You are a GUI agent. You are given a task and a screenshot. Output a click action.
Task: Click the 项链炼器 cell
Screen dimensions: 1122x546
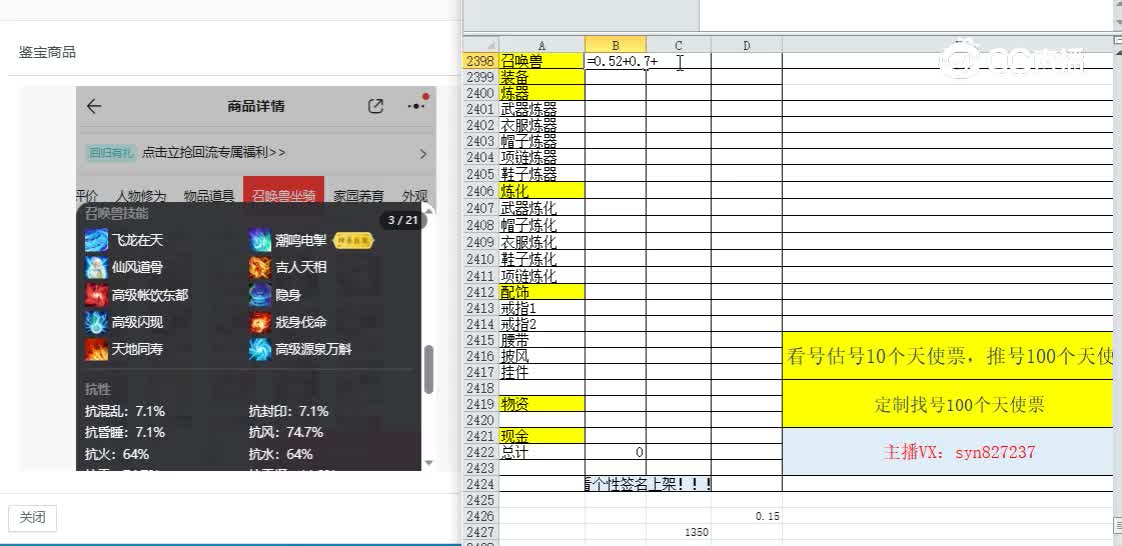point(542,157)
